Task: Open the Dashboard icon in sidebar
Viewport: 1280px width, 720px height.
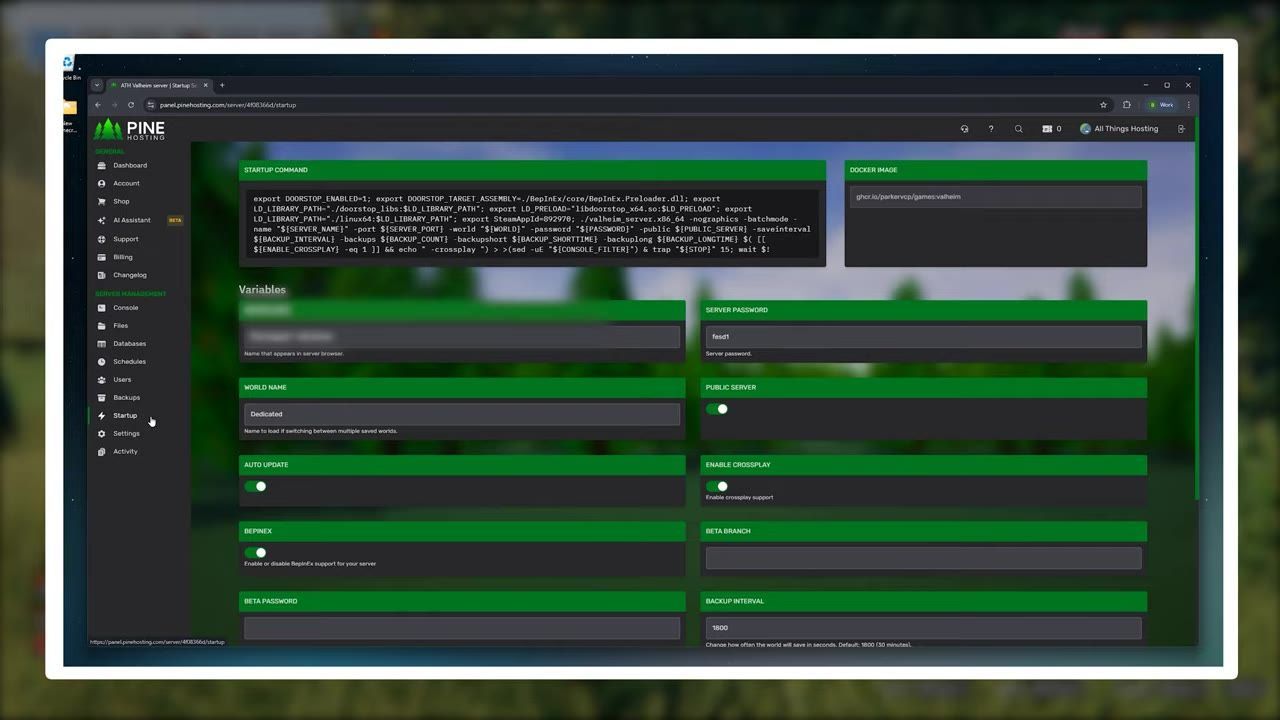Action: (x=102, y=165)
